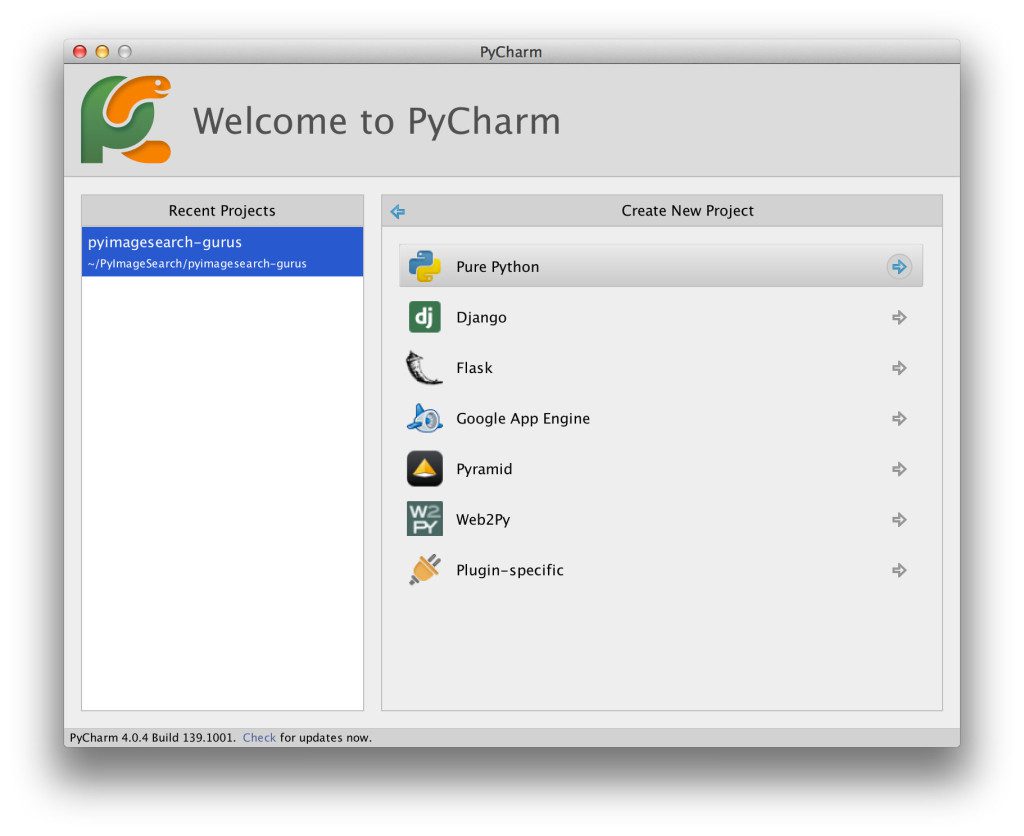
Task: Expand the Pyramid row arrow
Action: [899, 468]
